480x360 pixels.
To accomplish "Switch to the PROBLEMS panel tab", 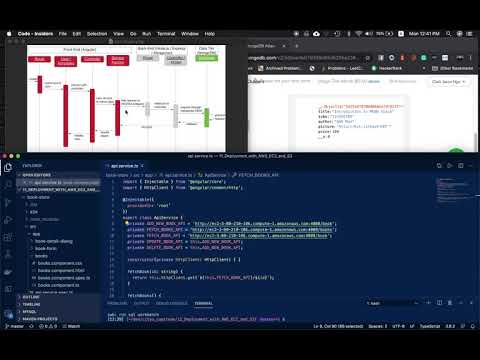I will (x=117, y=303).
